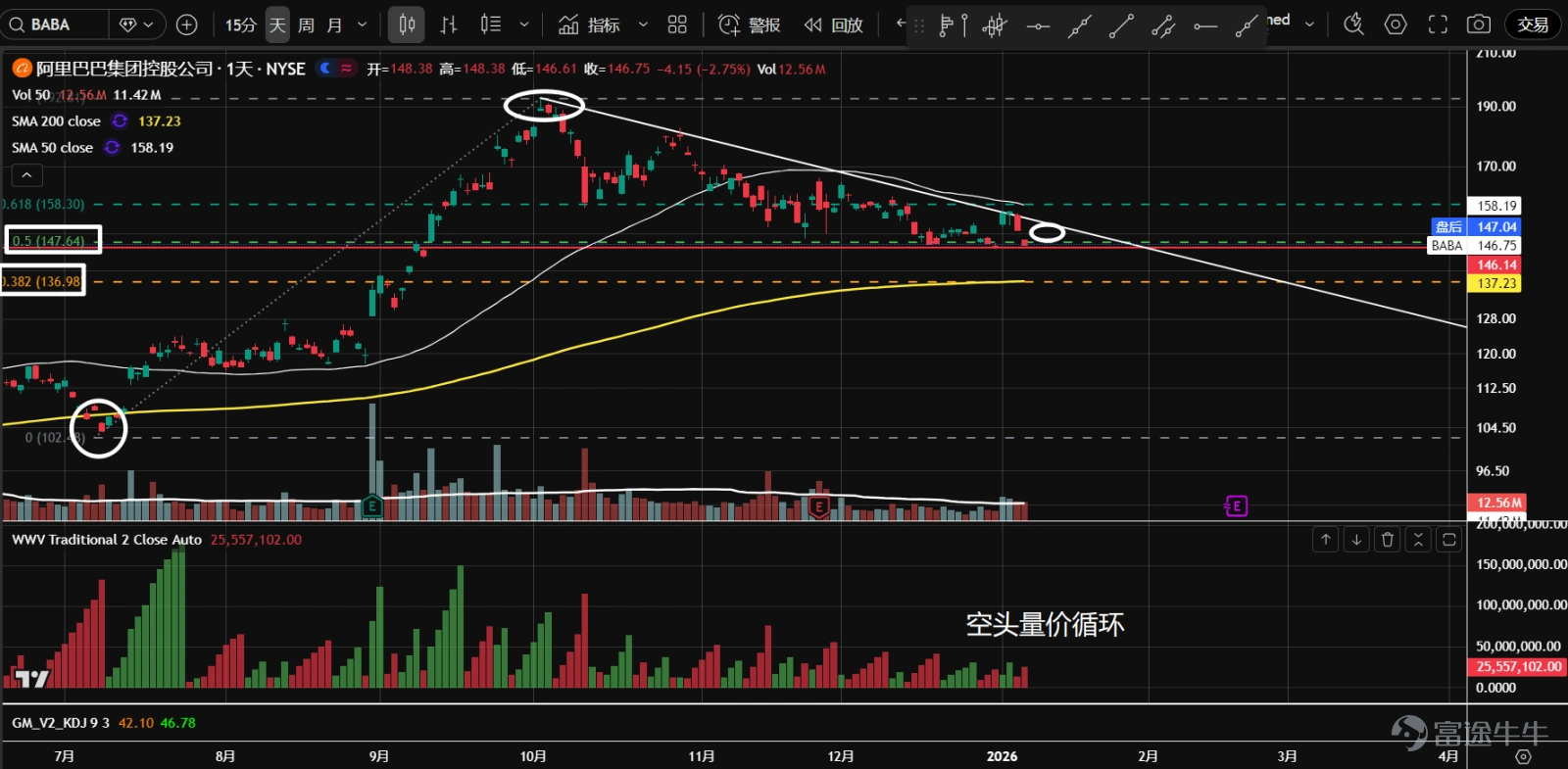Click the red 146.14 price line label
Viewport: 1568px width, 769px height.
(x=1495, y=264)
